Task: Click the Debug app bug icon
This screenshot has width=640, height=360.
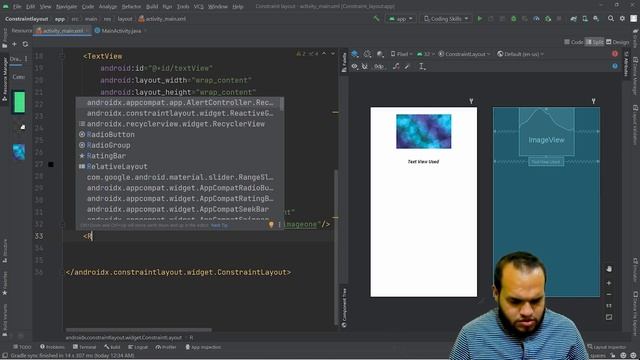Action: coord(513,19)
